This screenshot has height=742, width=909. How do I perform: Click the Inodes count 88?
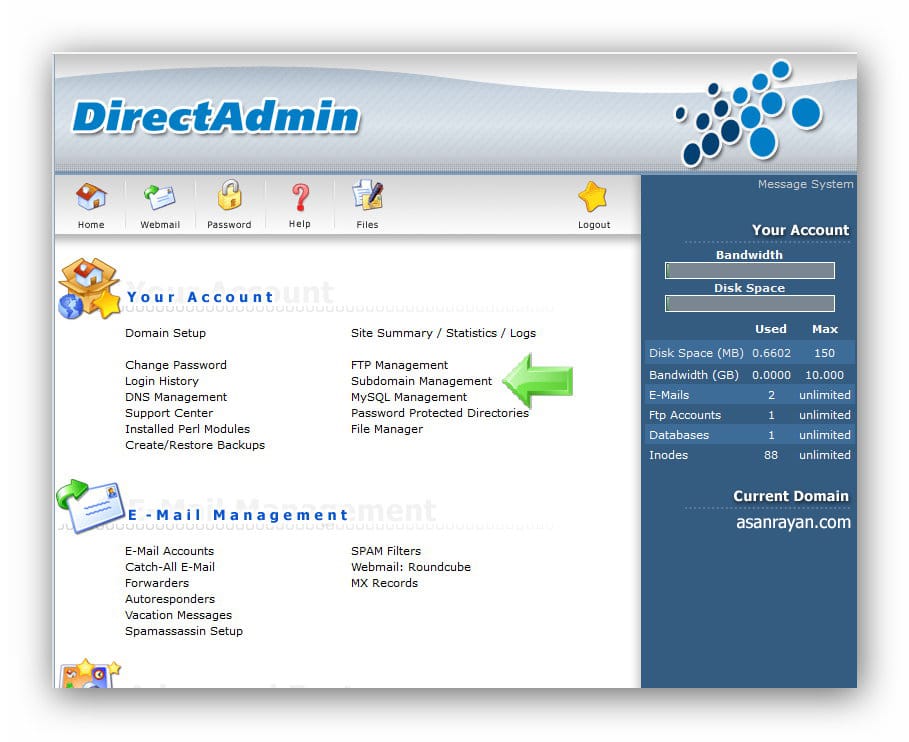coord(770,455)
